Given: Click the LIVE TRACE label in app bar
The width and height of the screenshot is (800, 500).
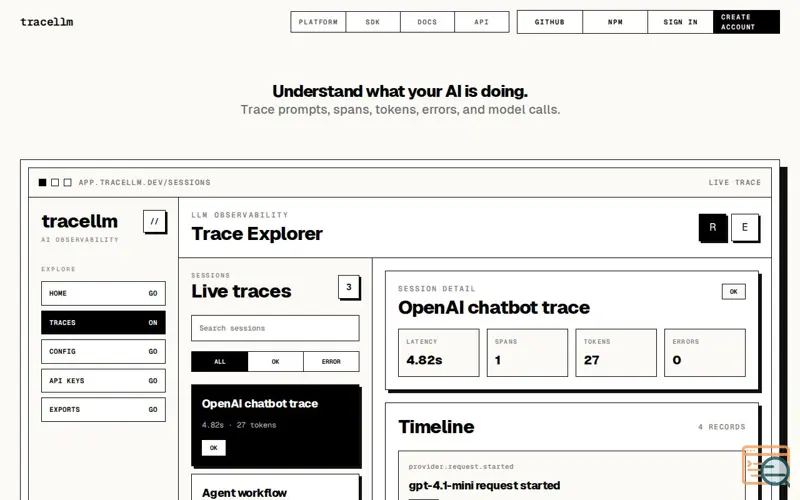Looking at the screenshot, I should coord(735,182).
